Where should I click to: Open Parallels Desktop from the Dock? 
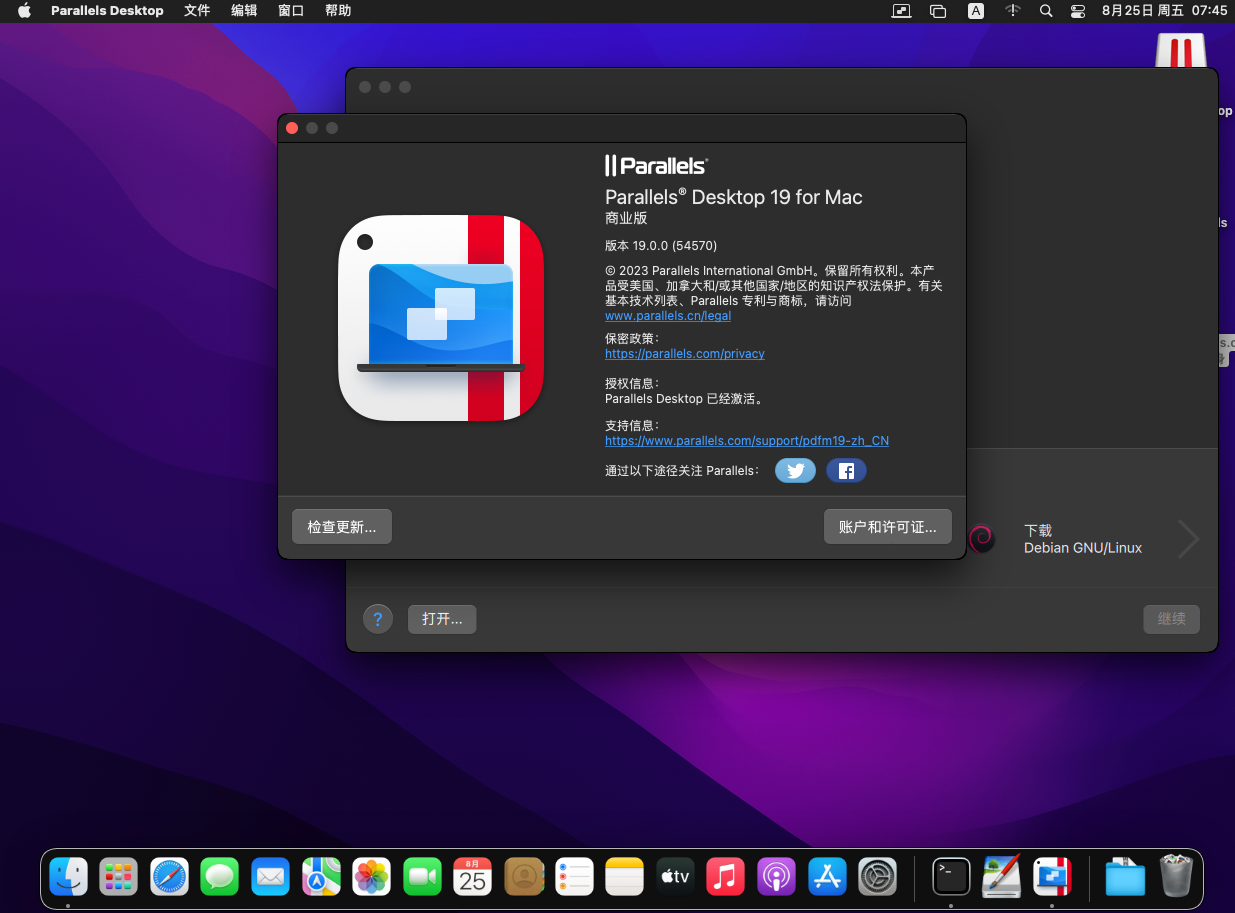(1052, 877)
